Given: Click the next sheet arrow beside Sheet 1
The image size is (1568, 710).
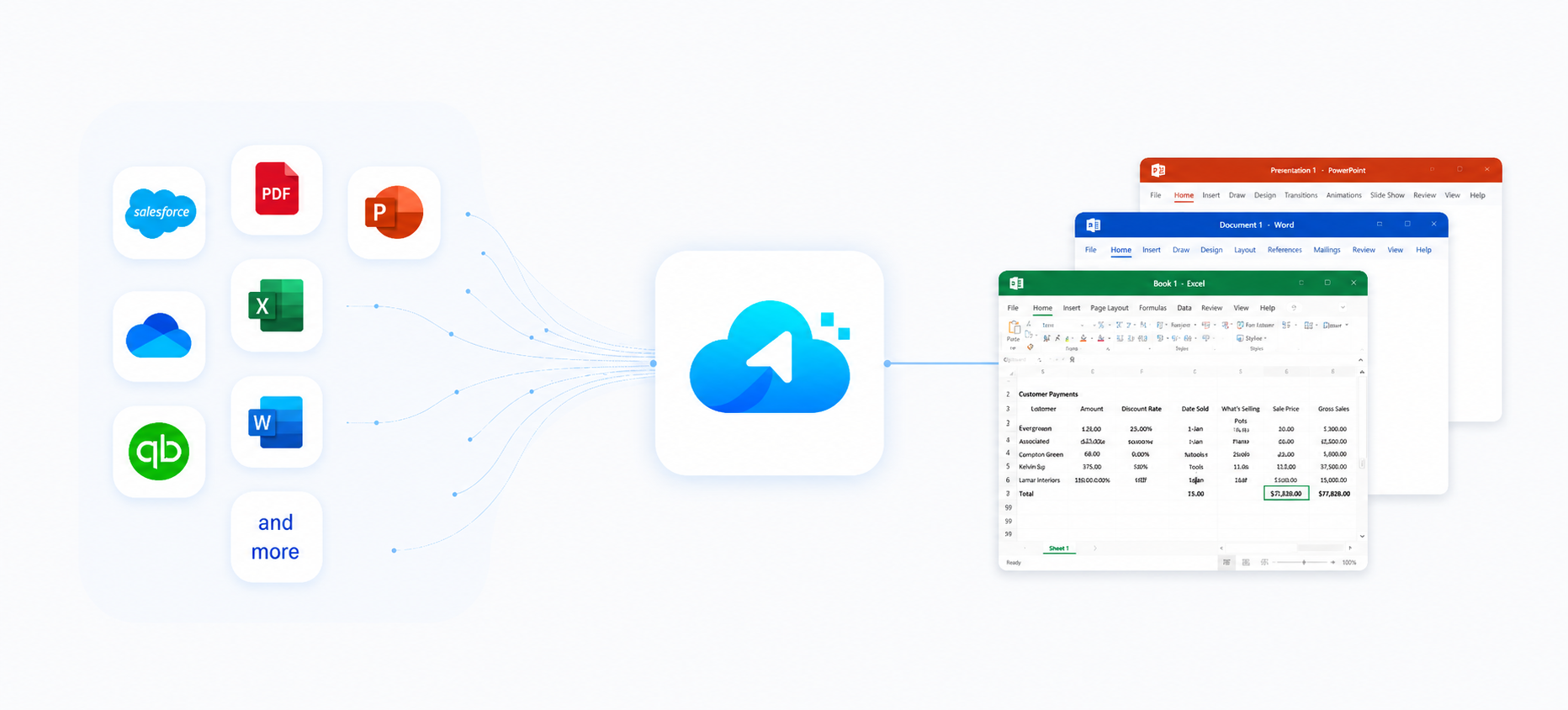Looking at the screenshot, I should tap(1095, 548).
